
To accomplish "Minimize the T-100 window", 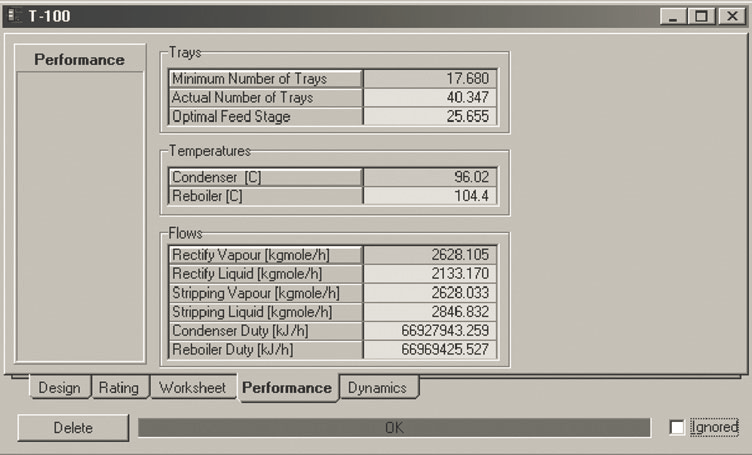I will click(x=675, y=17).
